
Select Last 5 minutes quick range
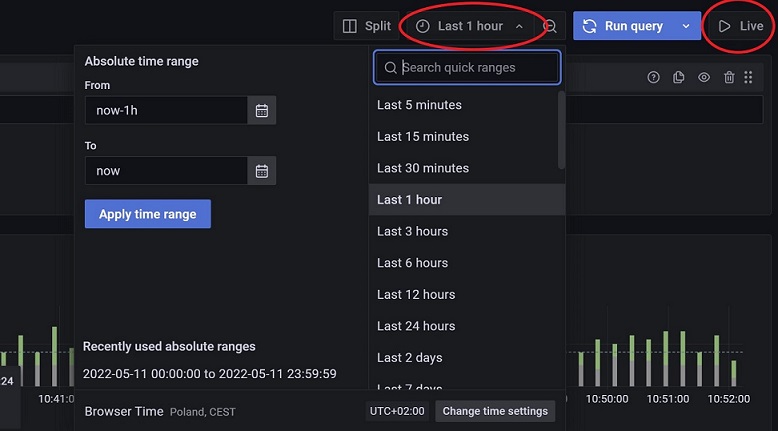[419, 105]
